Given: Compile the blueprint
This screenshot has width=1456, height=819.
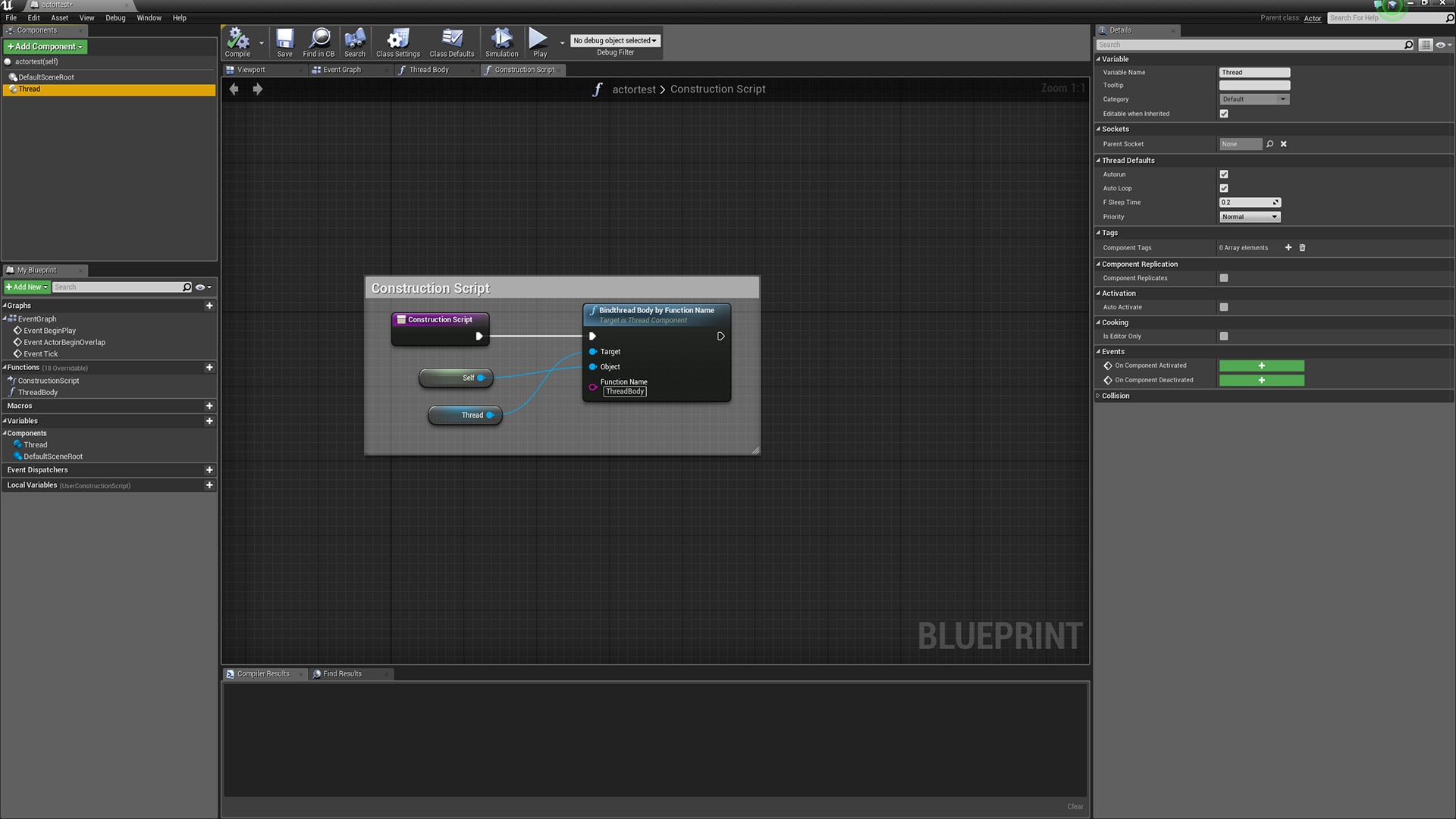Looking at the screenshot, I should click(237, 42).
